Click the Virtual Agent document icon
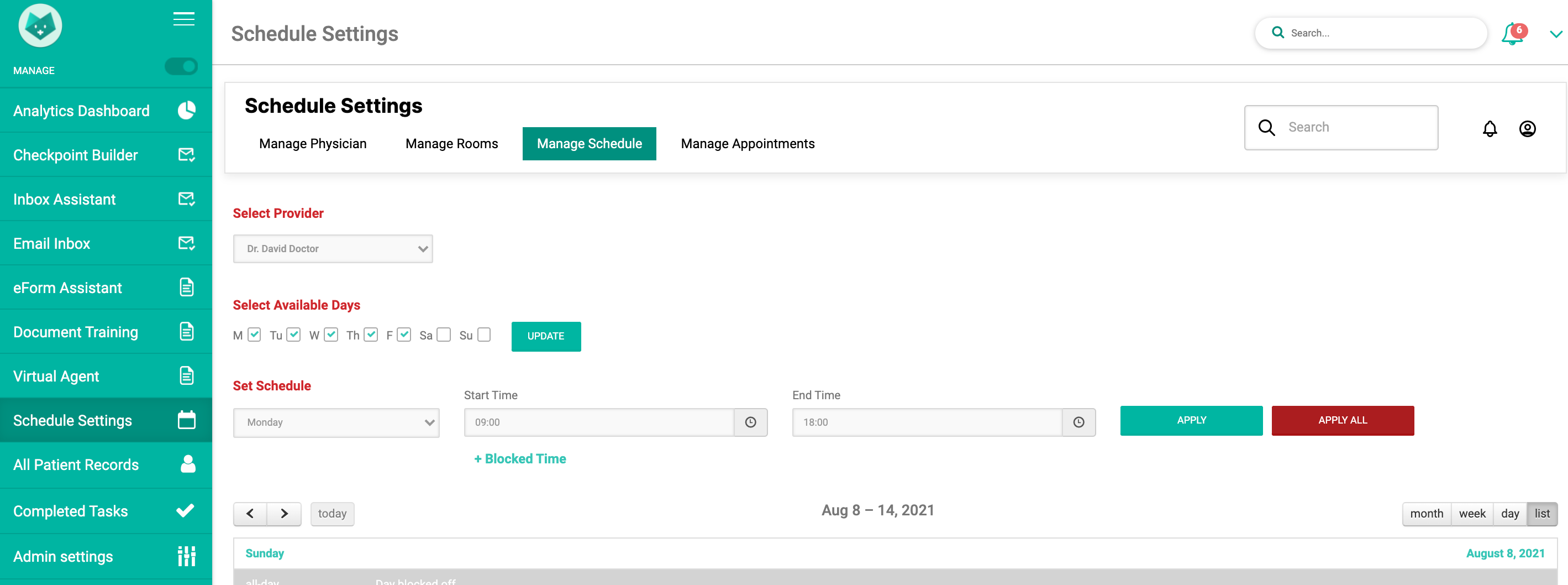Image resolution: width=1568 pixels, height=585 pixels. (186, 375)
